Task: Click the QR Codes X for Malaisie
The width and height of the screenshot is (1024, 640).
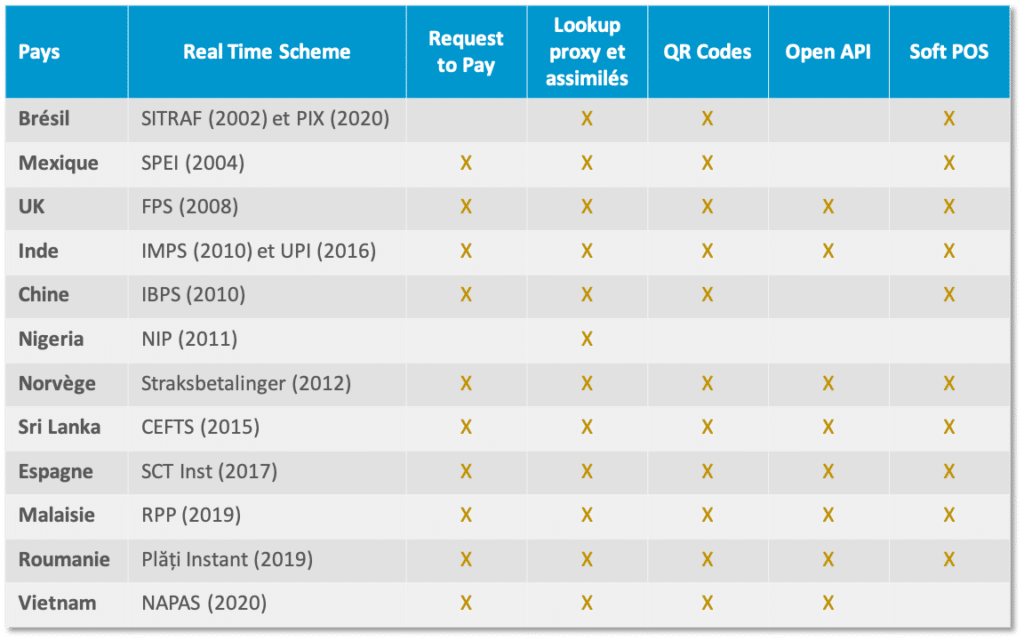Action: coord(707,515)
